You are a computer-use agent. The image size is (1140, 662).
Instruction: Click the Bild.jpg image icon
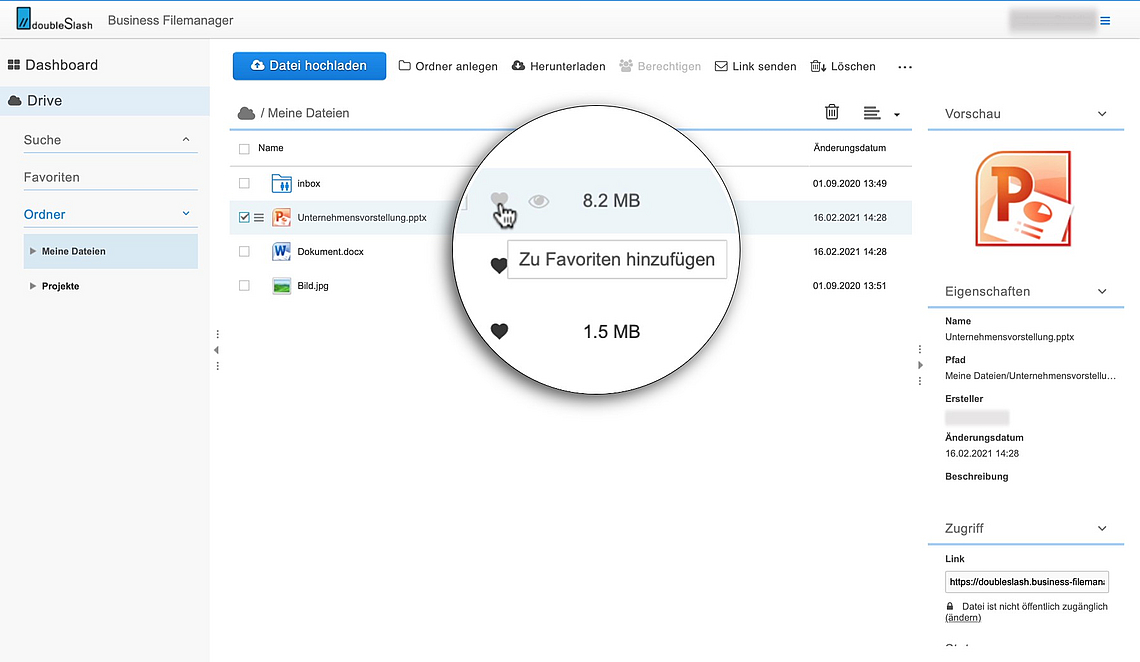(x=281, y=286)
